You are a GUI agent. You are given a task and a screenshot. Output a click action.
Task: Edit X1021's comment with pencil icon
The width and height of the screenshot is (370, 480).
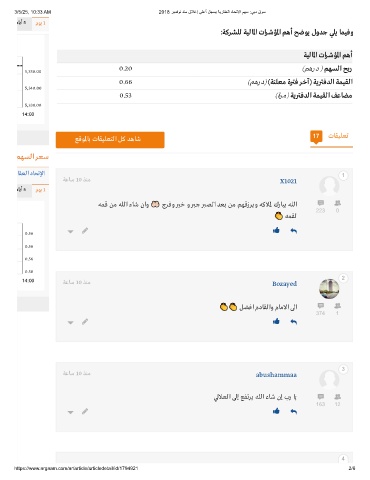(85, 230)
